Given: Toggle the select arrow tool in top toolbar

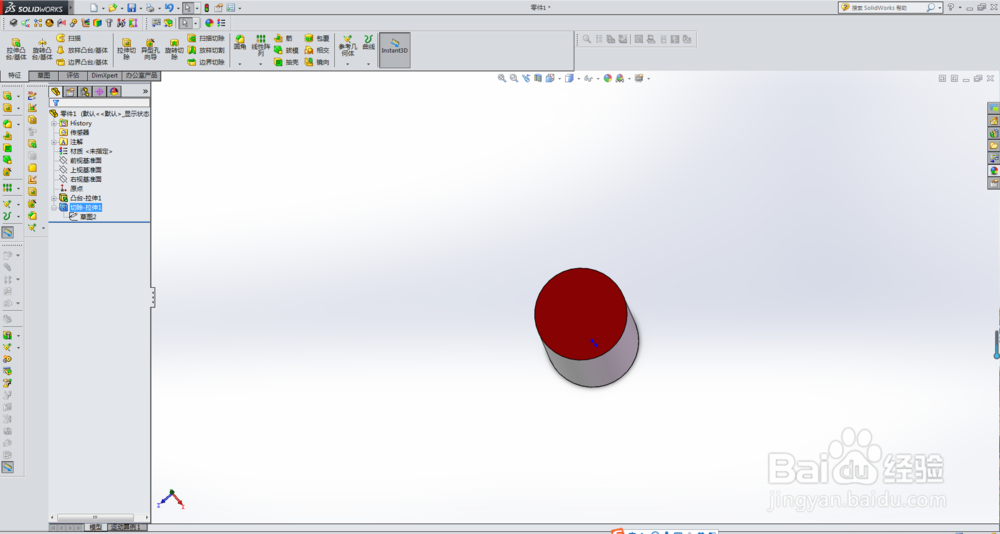Looking at the screenshot, I should pos(188,8).
